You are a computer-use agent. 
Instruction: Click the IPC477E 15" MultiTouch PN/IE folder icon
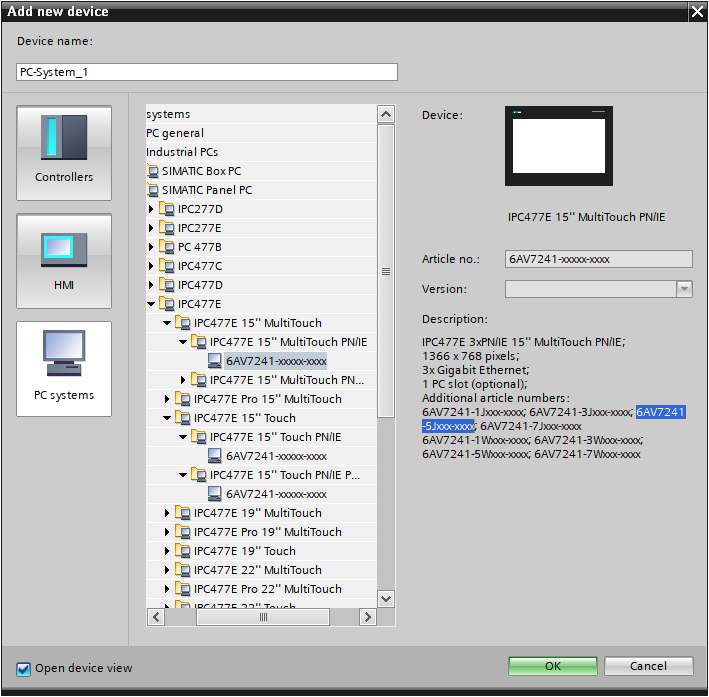coord(199,342)
